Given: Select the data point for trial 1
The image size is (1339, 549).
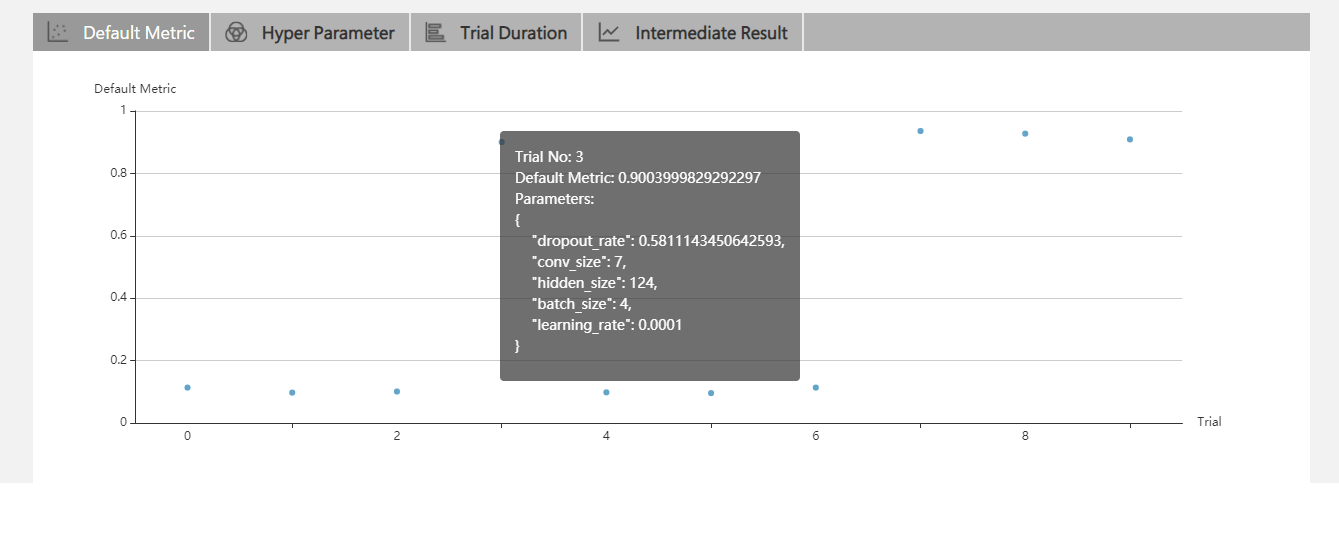Looking at the screenshot, I should point(292,392).
